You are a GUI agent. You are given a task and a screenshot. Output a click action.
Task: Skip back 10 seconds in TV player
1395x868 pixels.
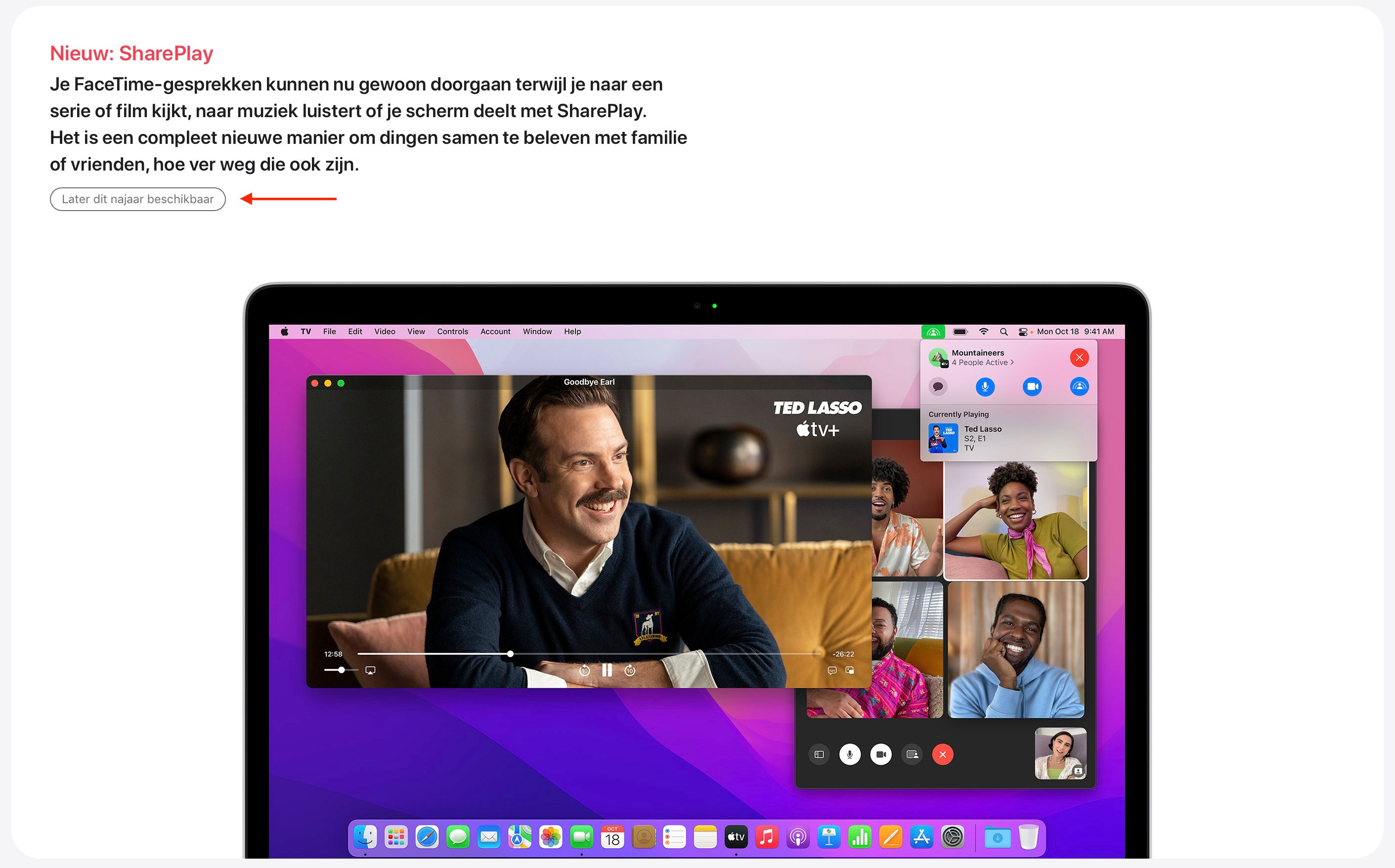584,670
